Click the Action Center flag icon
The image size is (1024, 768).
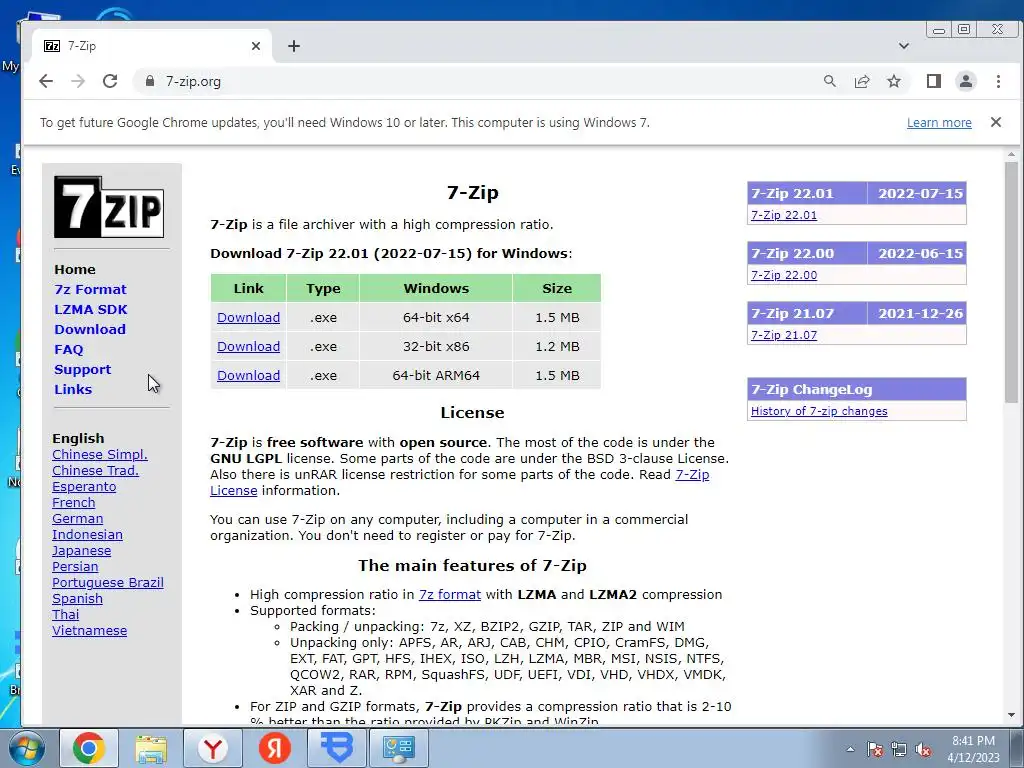(875, 749)
